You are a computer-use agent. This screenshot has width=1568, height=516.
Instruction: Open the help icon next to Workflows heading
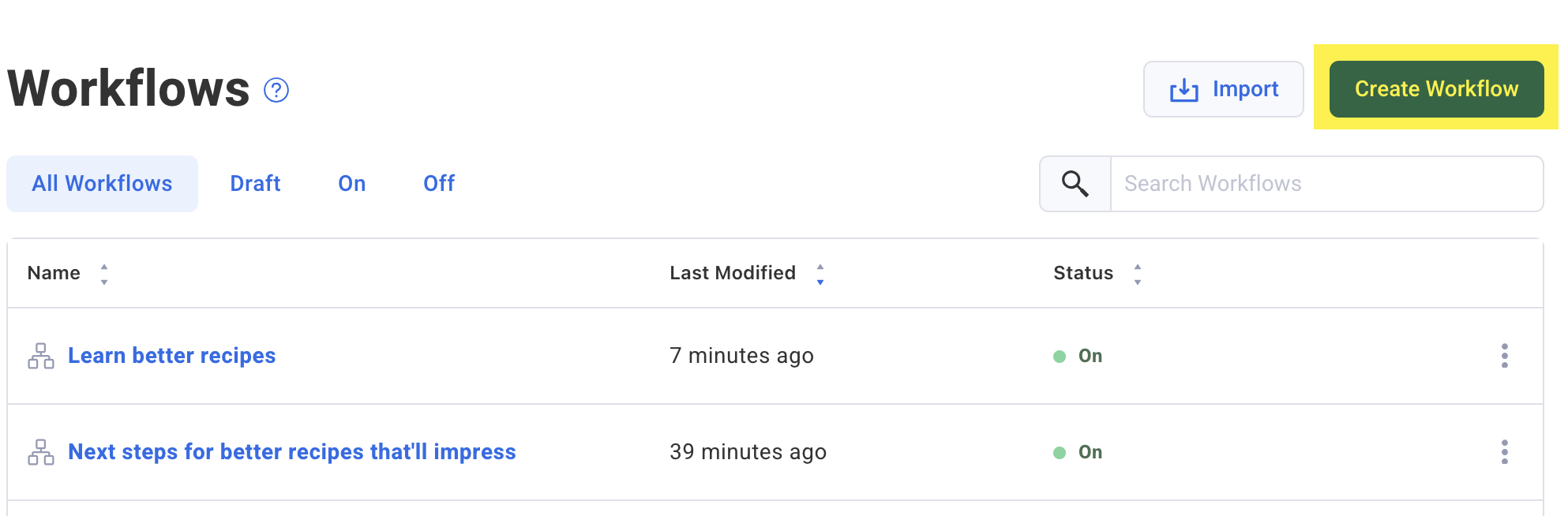[x=275, y=89]
